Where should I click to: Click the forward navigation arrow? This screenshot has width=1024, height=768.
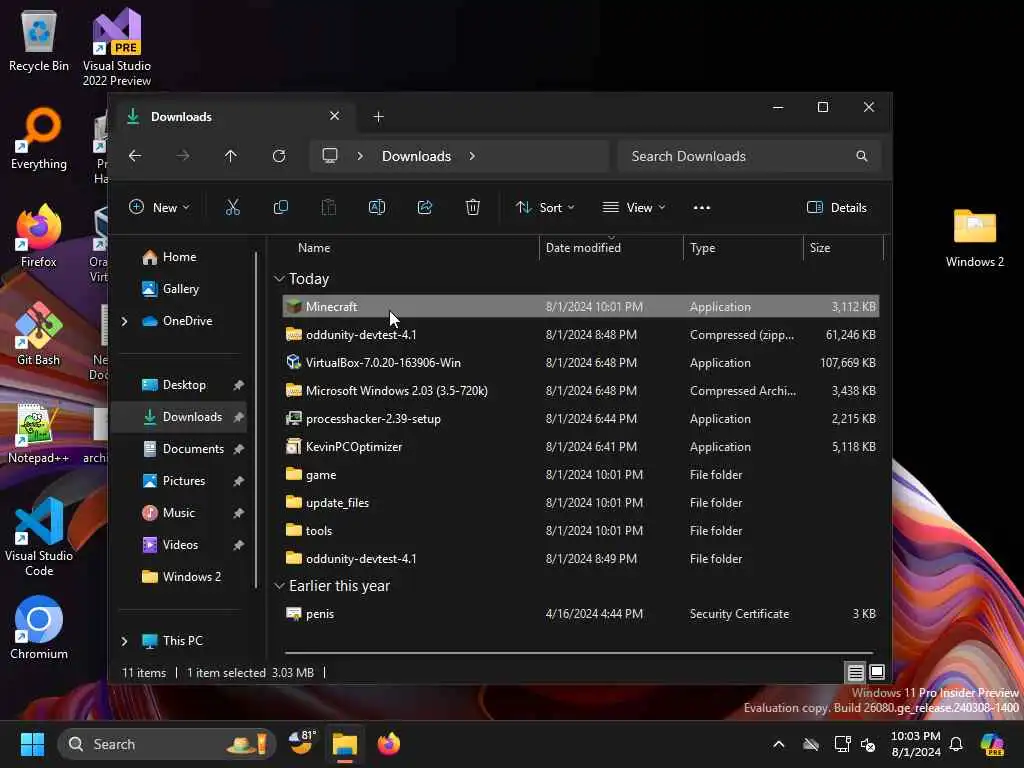[x=183, y=156]
